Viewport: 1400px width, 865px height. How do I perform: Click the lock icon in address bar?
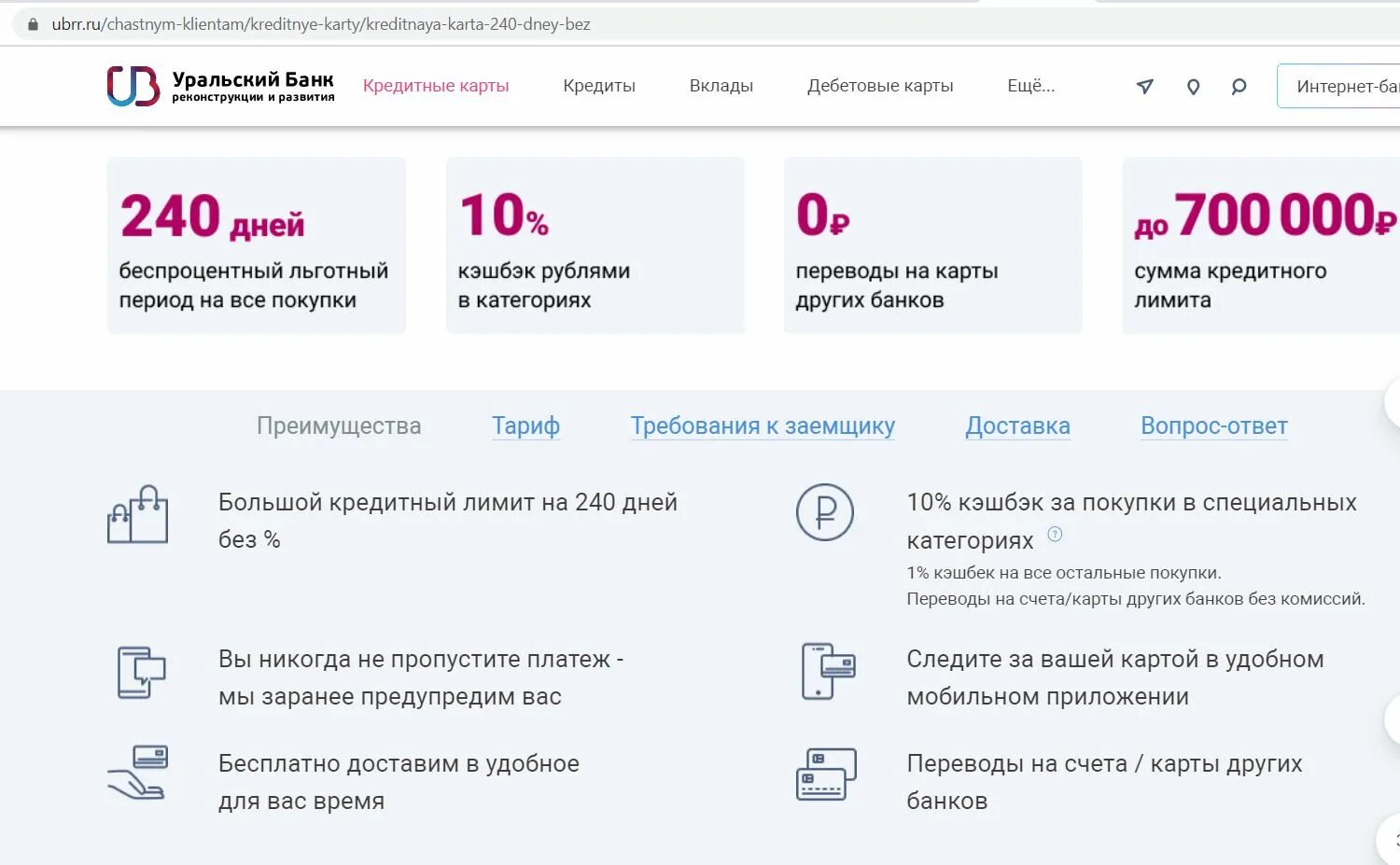[33, 24]
